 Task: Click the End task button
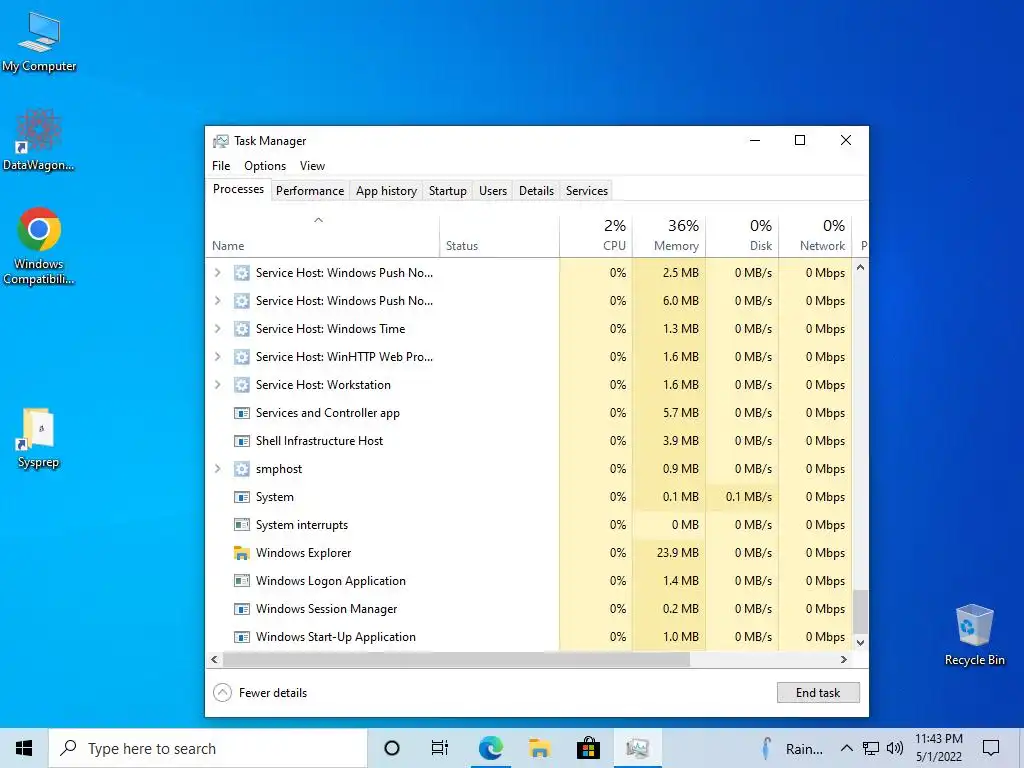(818, 693)
